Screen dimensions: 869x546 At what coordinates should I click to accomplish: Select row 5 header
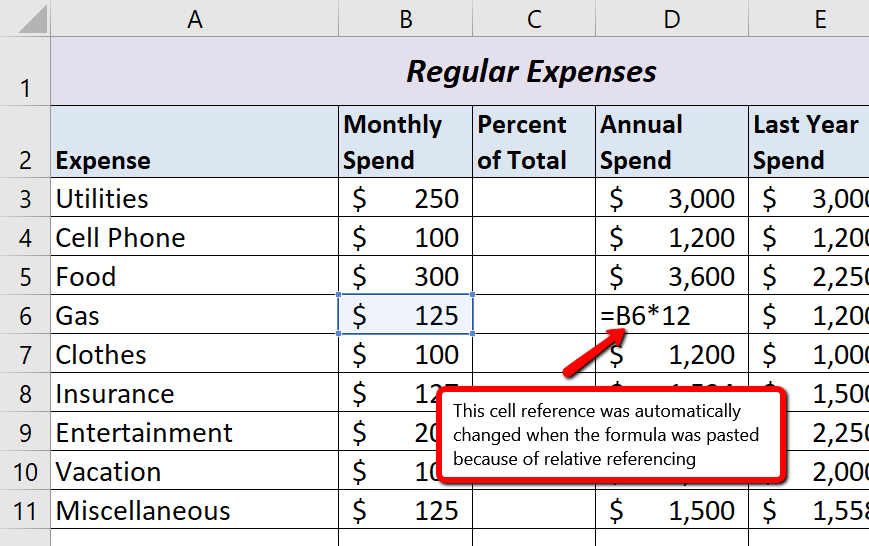point(25,275)
